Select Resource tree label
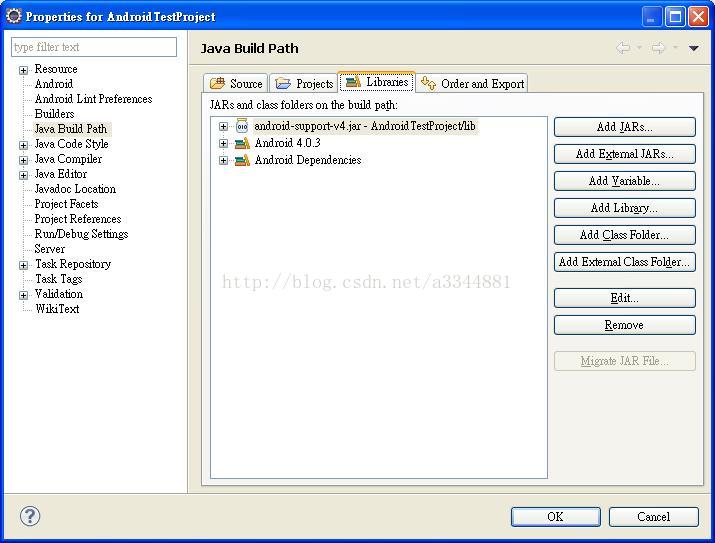The height and width of the screenshot is (543, 715). 56,69
